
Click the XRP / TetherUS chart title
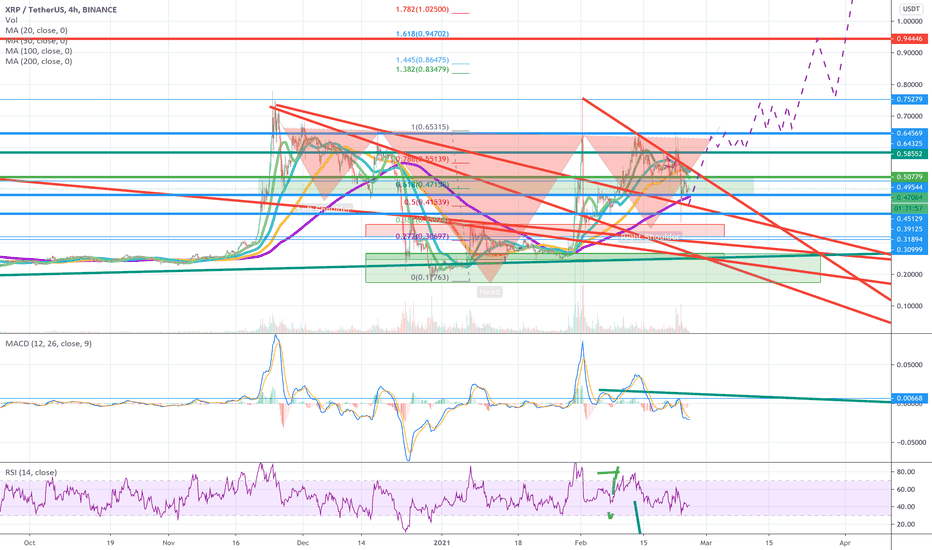click(x=61, y=10)
